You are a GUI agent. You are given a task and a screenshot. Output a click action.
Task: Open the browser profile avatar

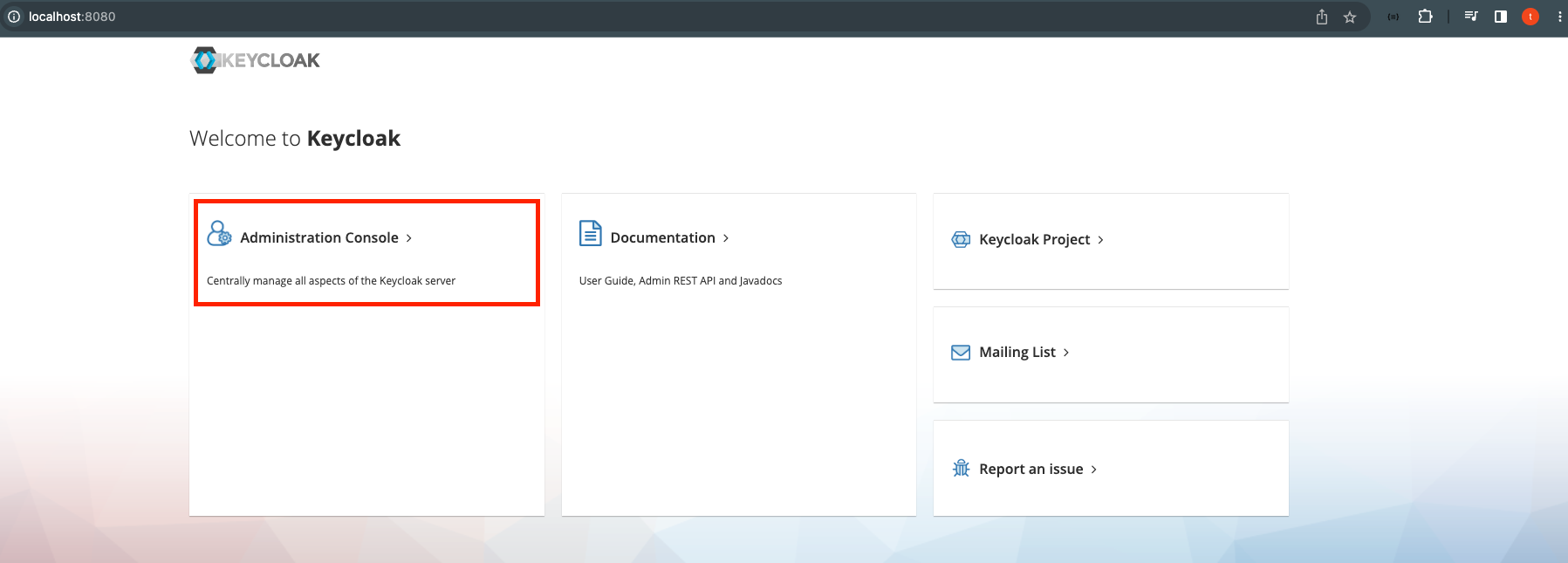point(1530,17)
